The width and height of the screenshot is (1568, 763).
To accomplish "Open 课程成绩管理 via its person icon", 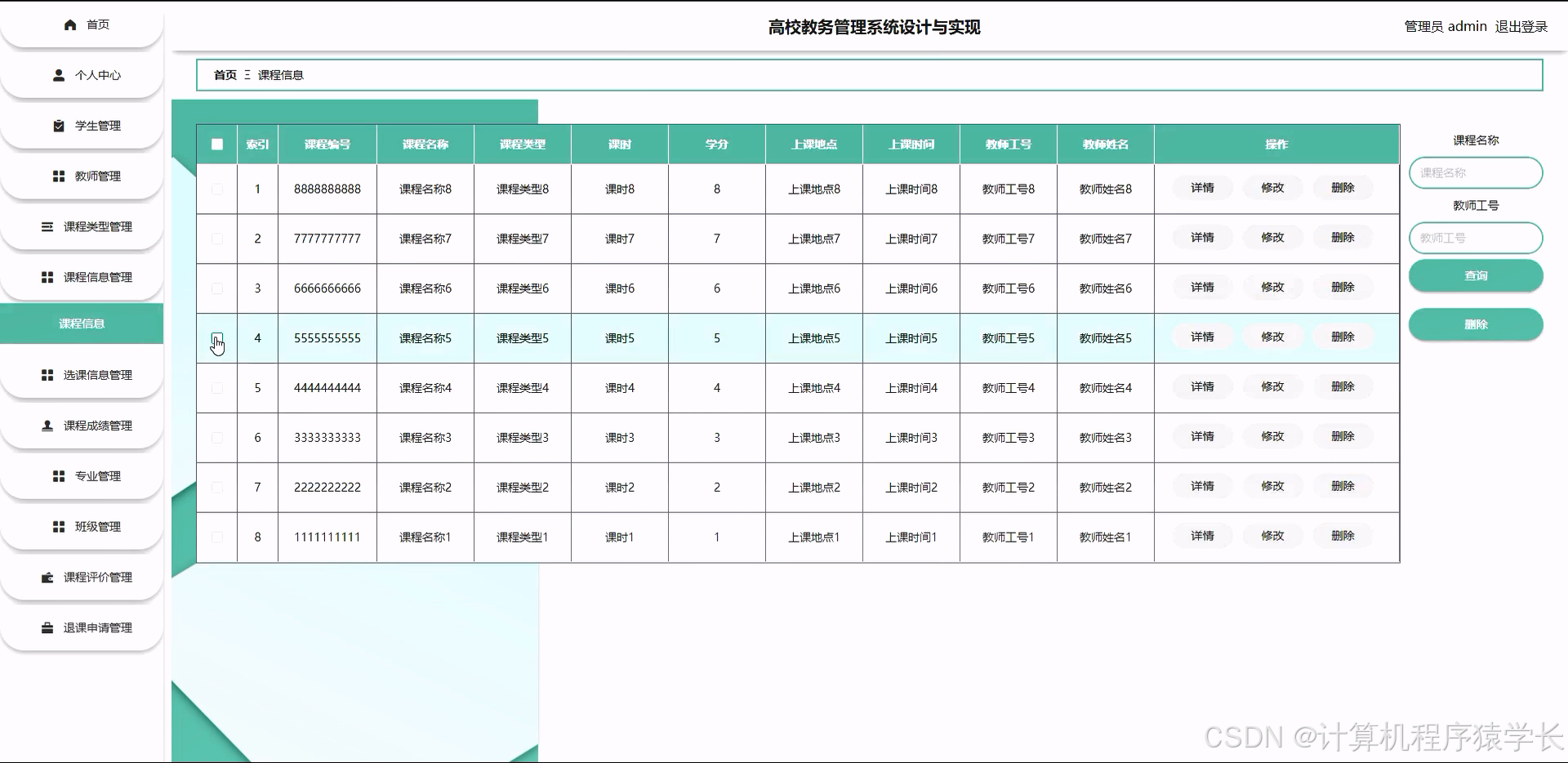I will [47, 425].
